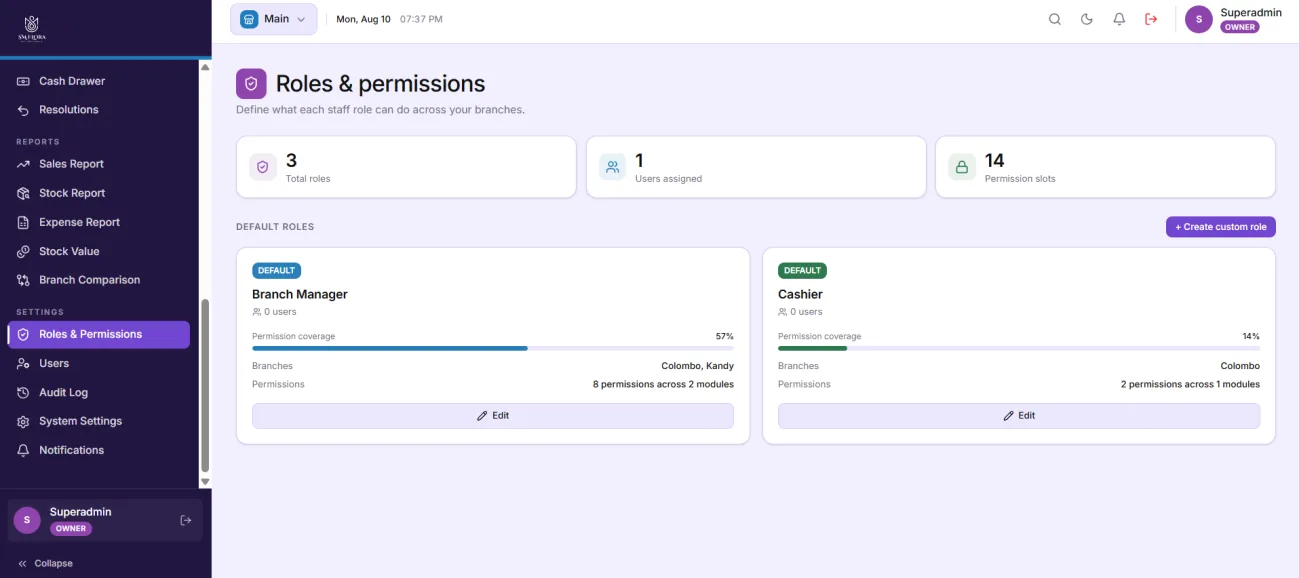Click "8 permissions across 2 modules" text
Viewport: 1299px width, 578px height.
pos(663,384)
